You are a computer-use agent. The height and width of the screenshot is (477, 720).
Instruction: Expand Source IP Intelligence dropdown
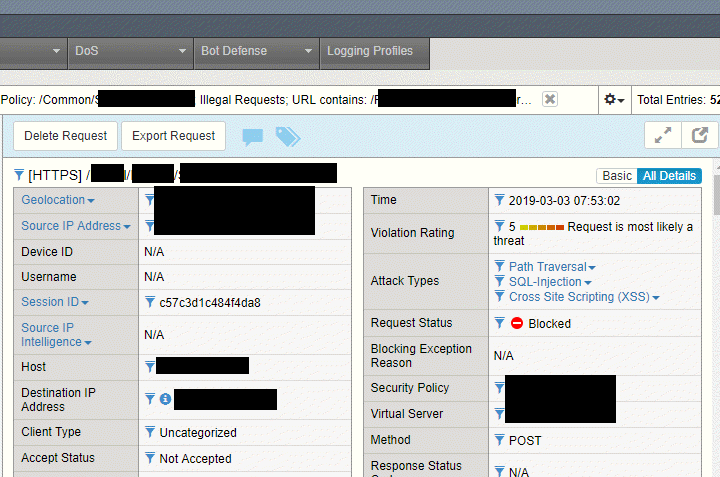coord(88,343)
